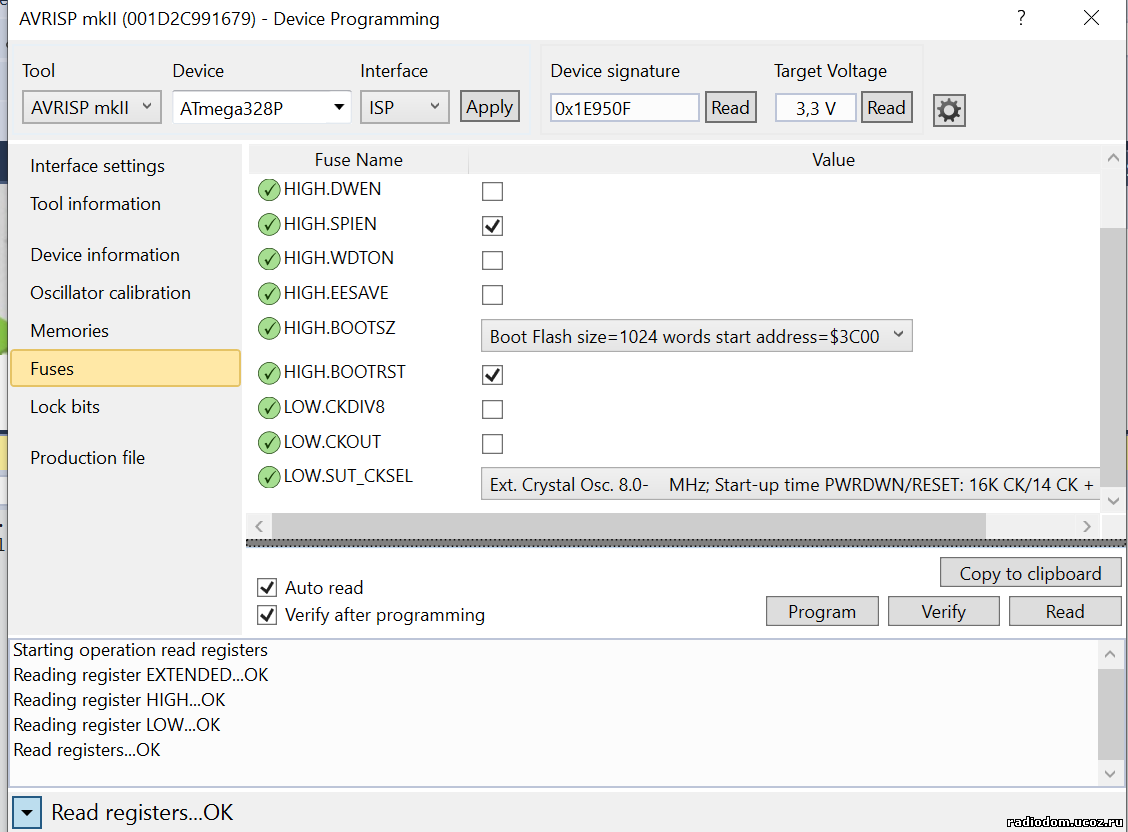
Task: Open the LOW.SUT_CKSEL oscillator dropdown
Action: (790, 484)
